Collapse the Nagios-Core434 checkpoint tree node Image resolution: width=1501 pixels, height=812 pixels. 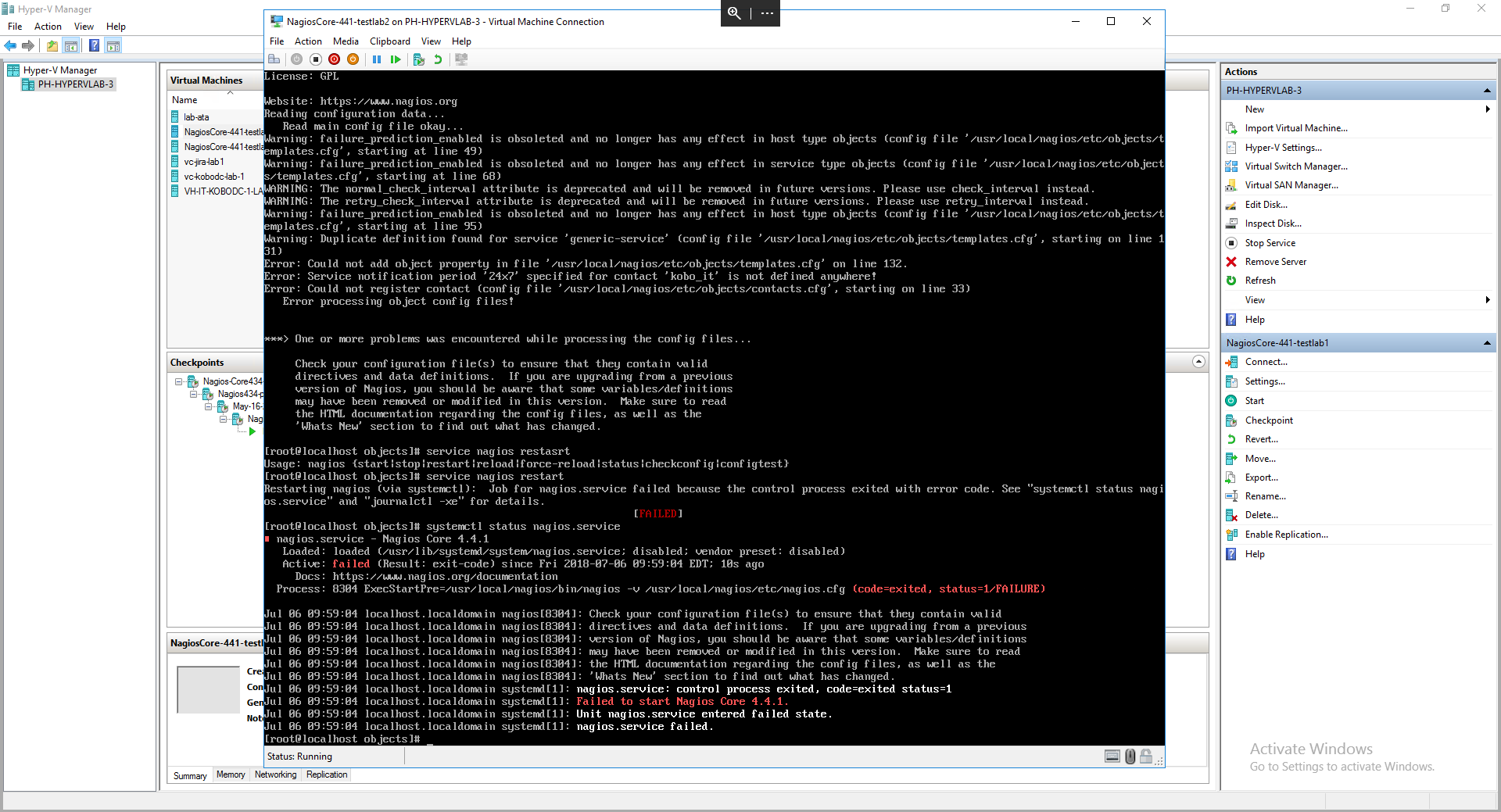coord(179,382)
